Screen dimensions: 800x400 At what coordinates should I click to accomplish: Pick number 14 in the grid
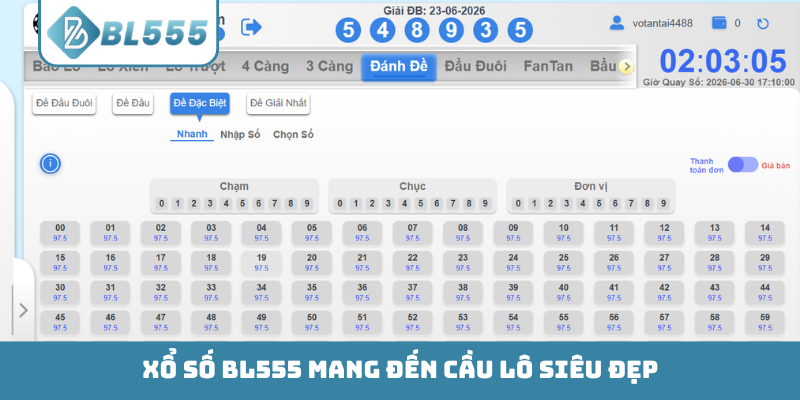[765, 233]
